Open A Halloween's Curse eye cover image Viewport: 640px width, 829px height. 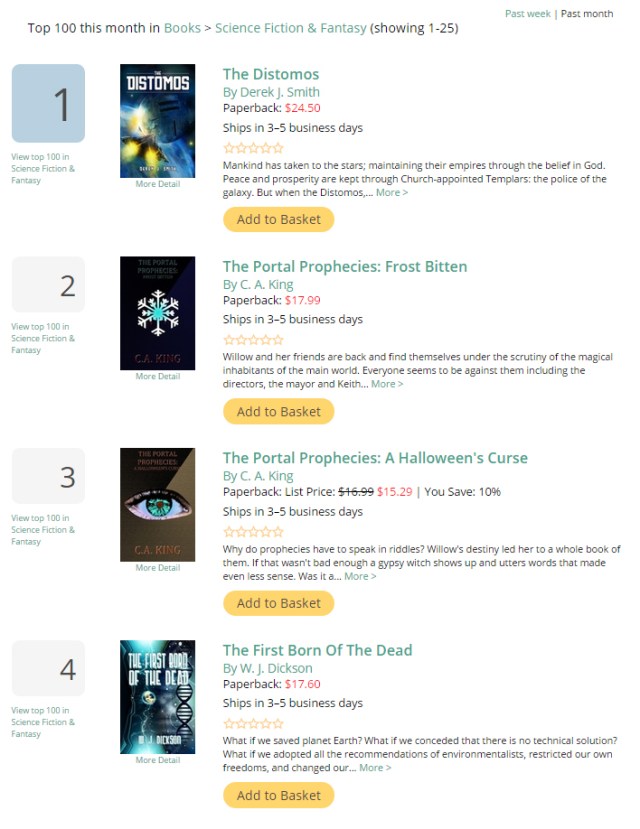pyautogui.click(x=157, y=504)
